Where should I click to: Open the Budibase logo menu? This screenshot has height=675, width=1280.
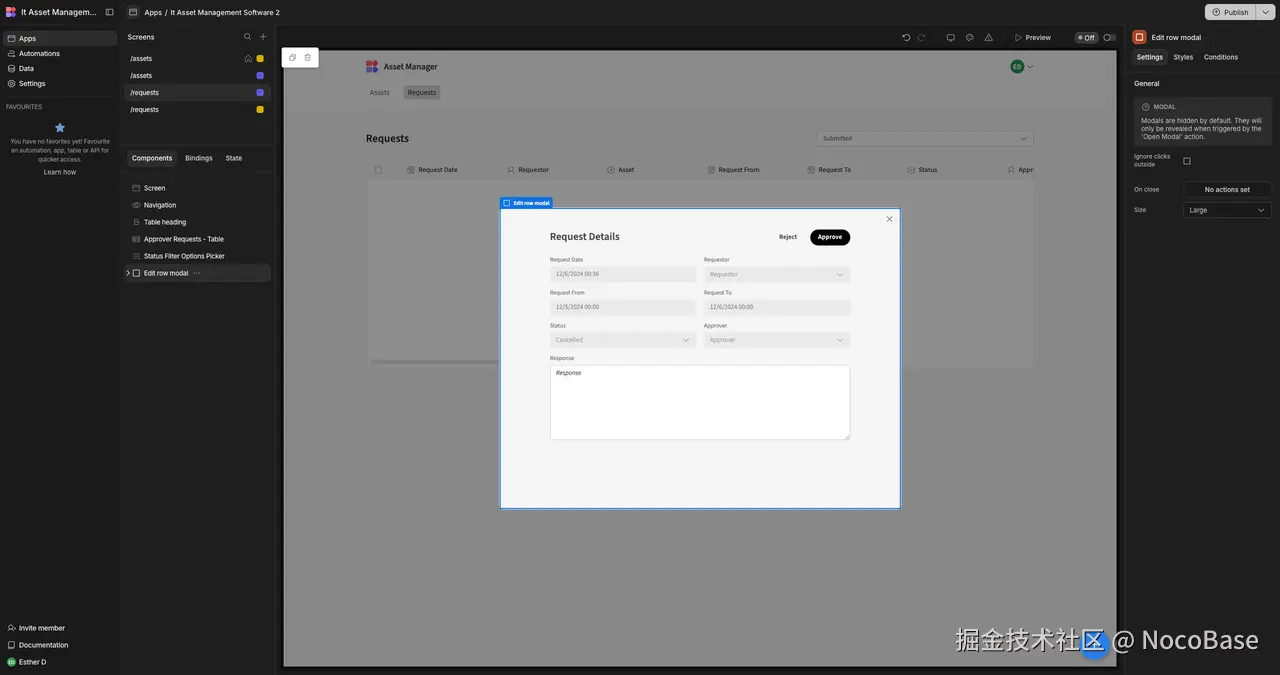coord(11,12)
